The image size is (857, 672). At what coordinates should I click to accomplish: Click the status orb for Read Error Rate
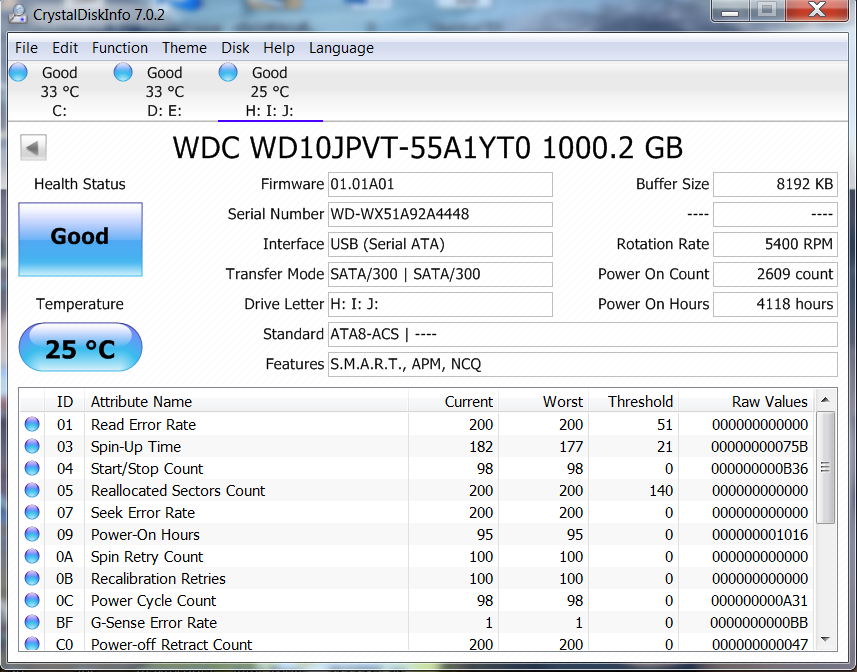coord(32,424)
